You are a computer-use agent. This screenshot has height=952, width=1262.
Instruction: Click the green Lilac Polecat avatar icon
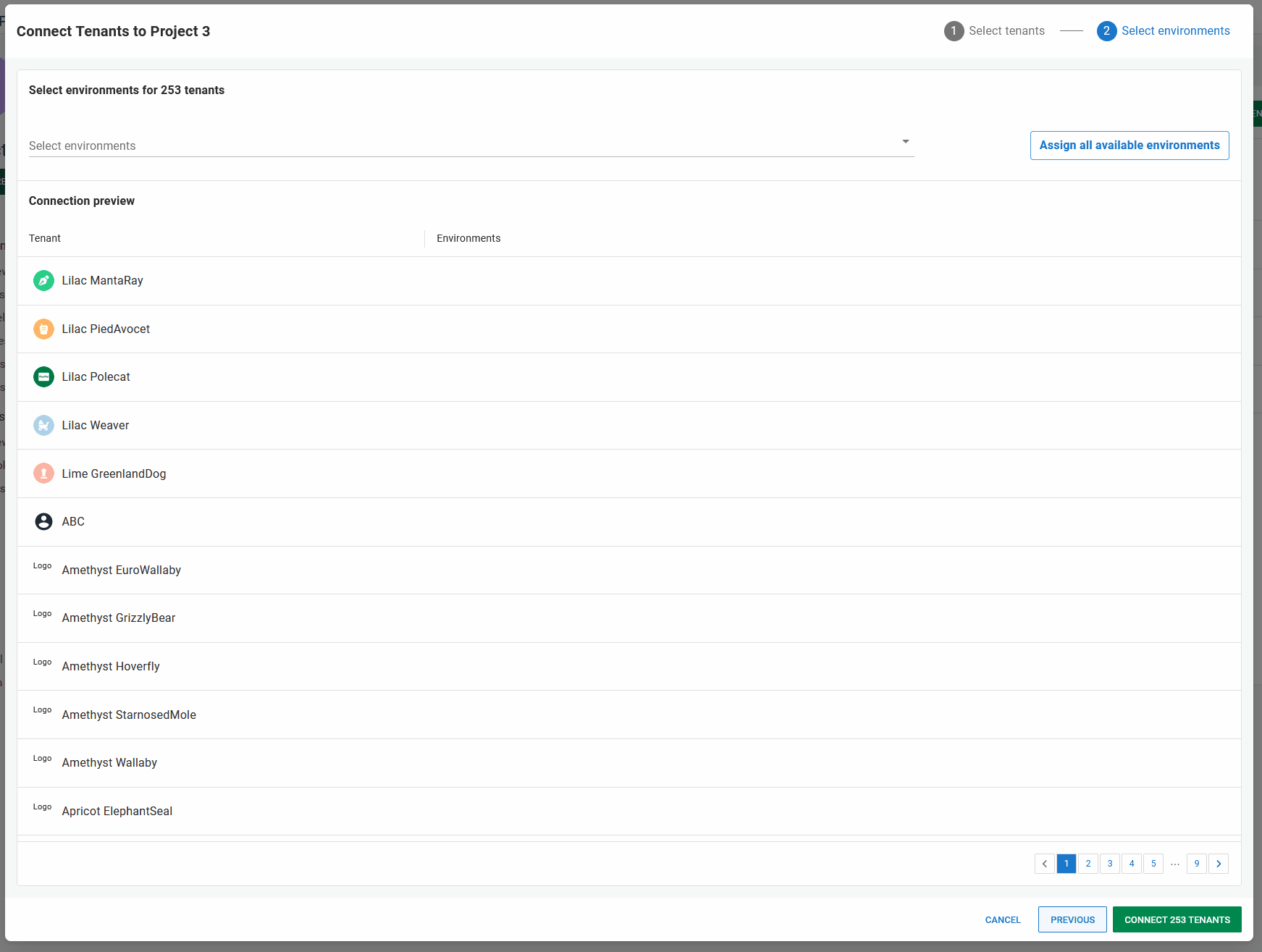coord(43,376)
